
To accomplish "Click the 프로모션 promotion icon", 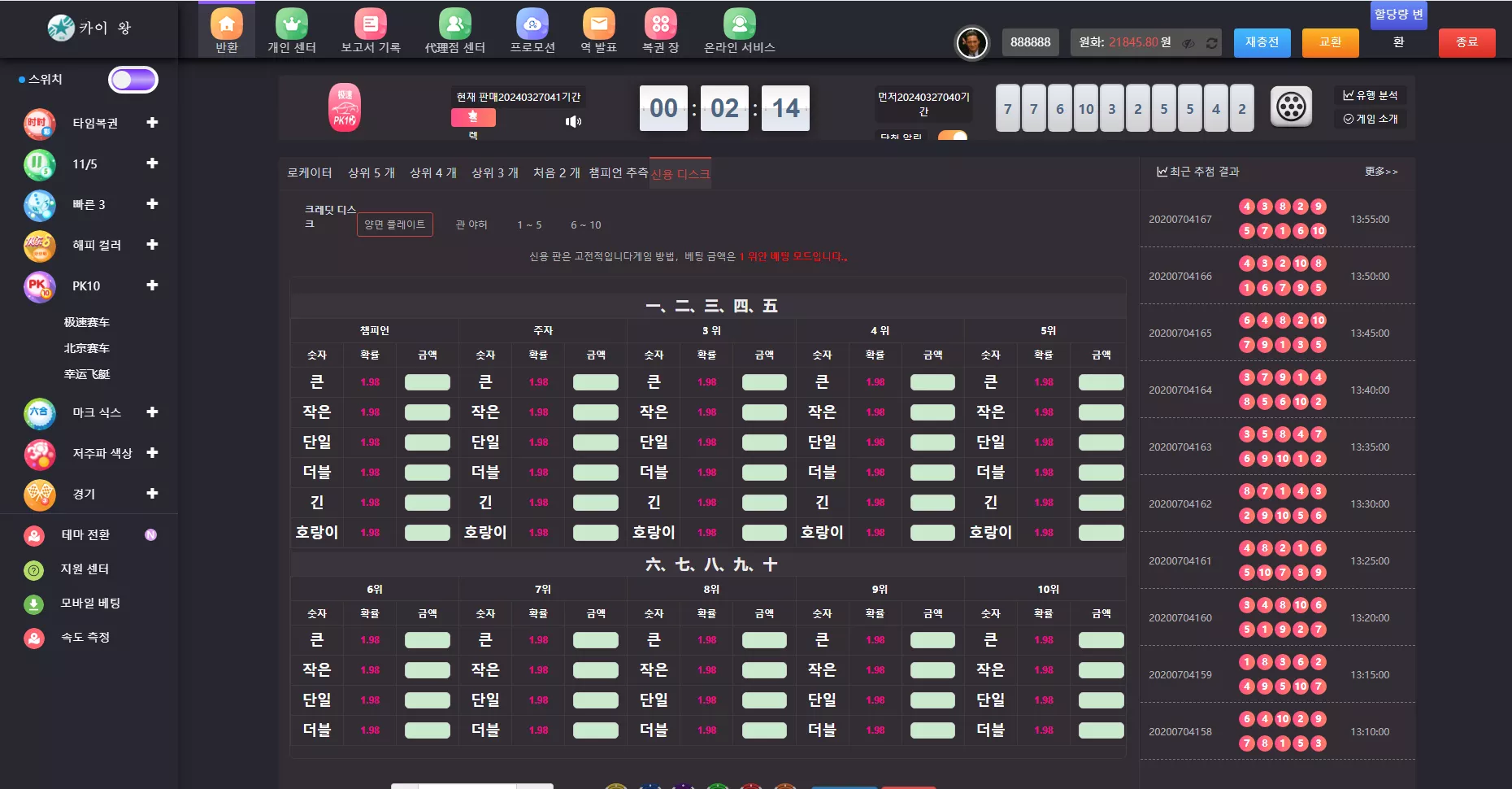I will pyautogui.click(x=532, y=25).
